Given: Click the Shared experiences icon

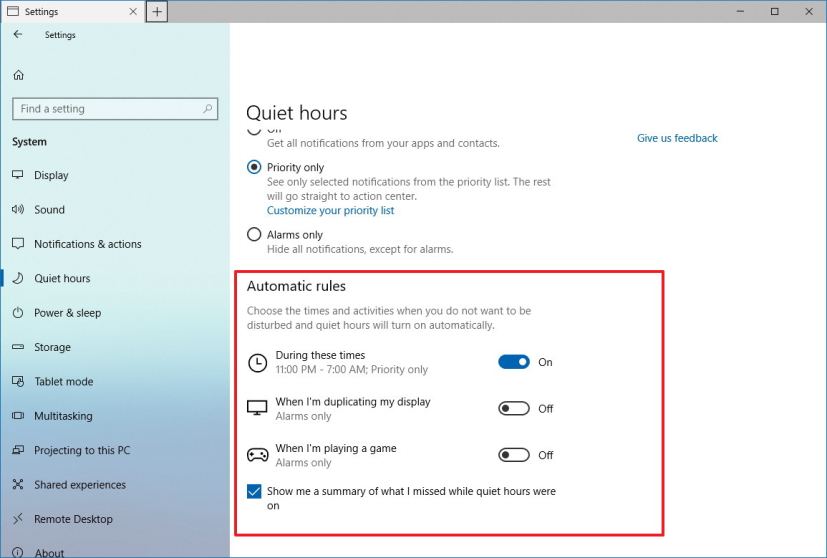Looking at the screenshot, I should pos(18,484).
